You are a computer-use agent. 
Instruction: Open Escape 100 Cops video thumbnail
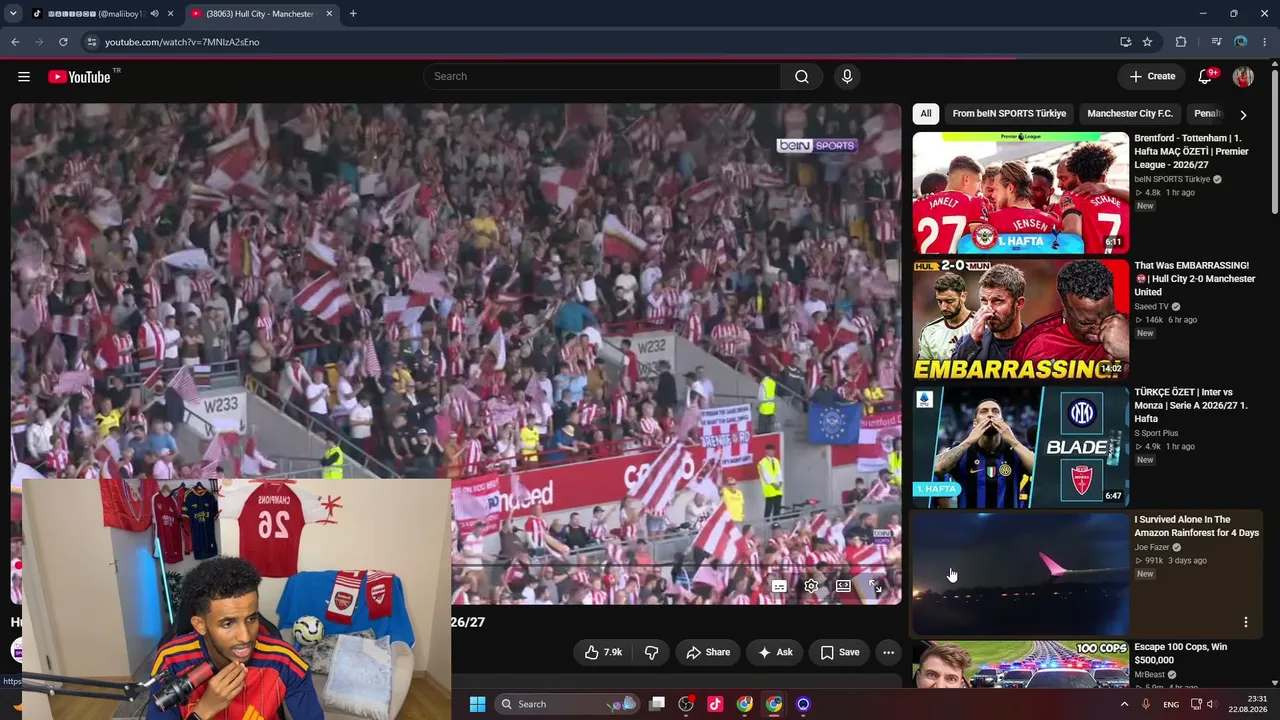pos(1021,664)
